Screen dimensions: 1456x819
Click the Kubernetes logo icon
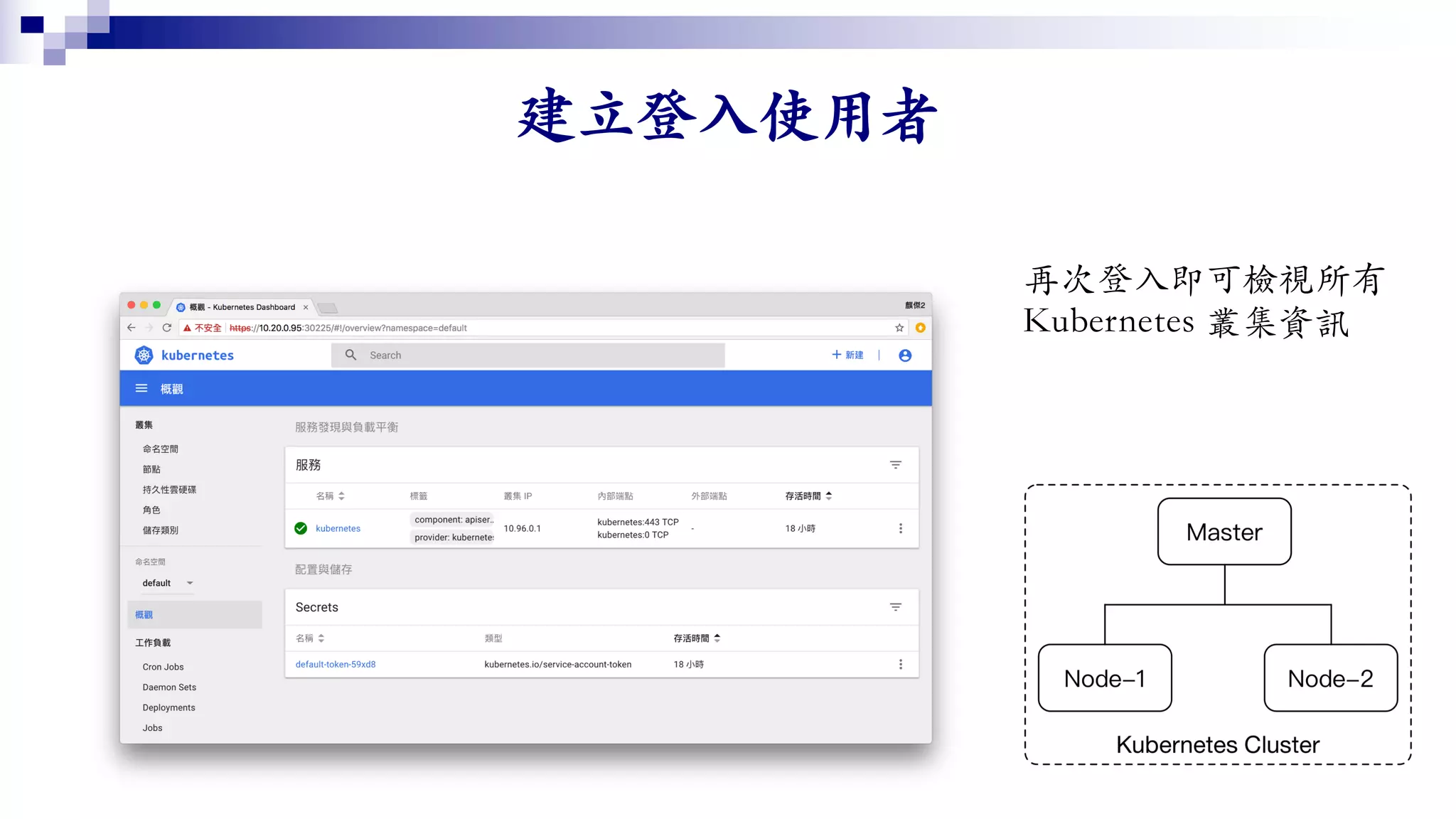[144, 355]
